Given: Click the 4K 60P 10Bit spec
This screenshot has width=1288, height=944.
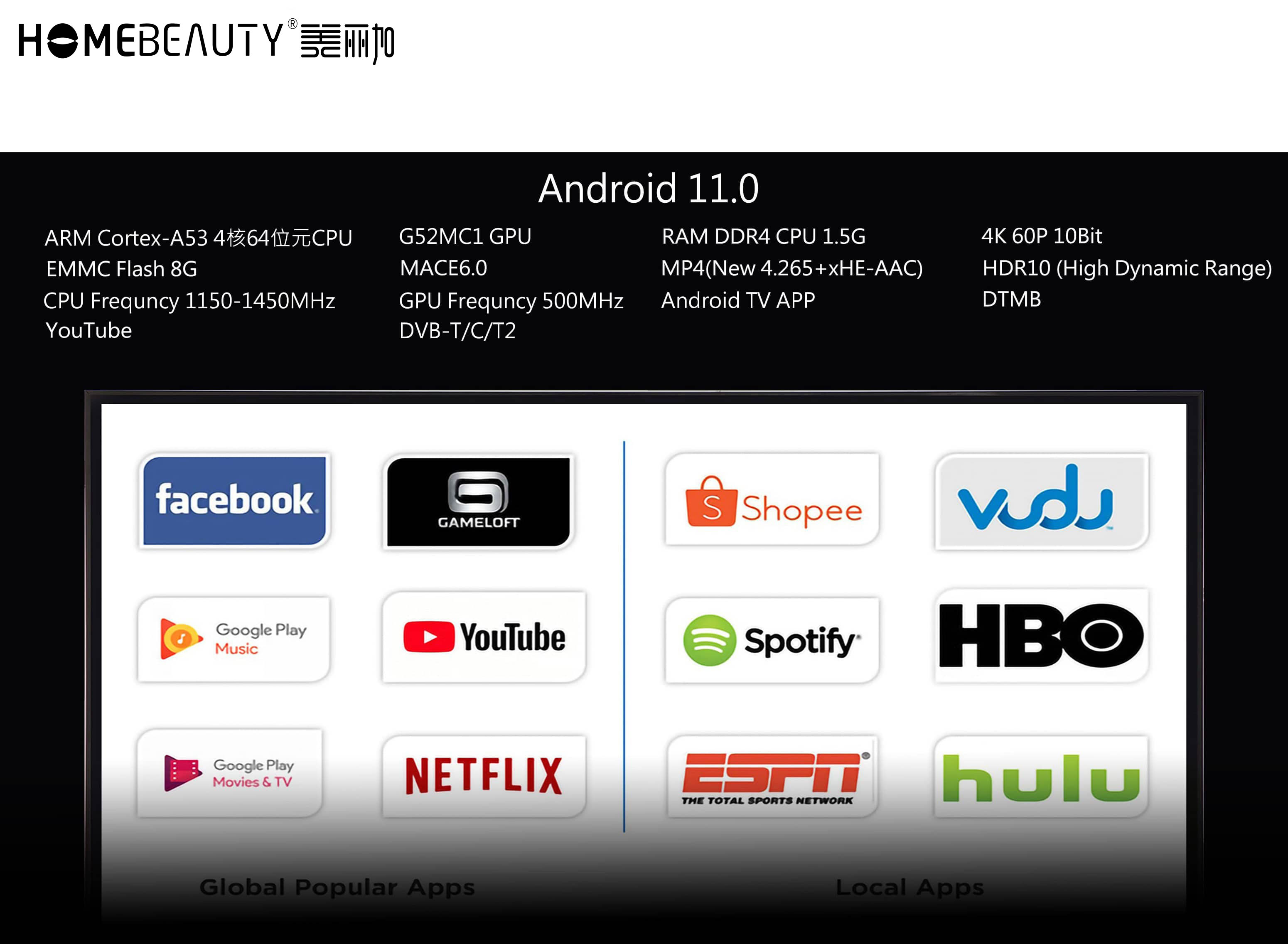Looking at the screenshot, I should coord(1041,236).
